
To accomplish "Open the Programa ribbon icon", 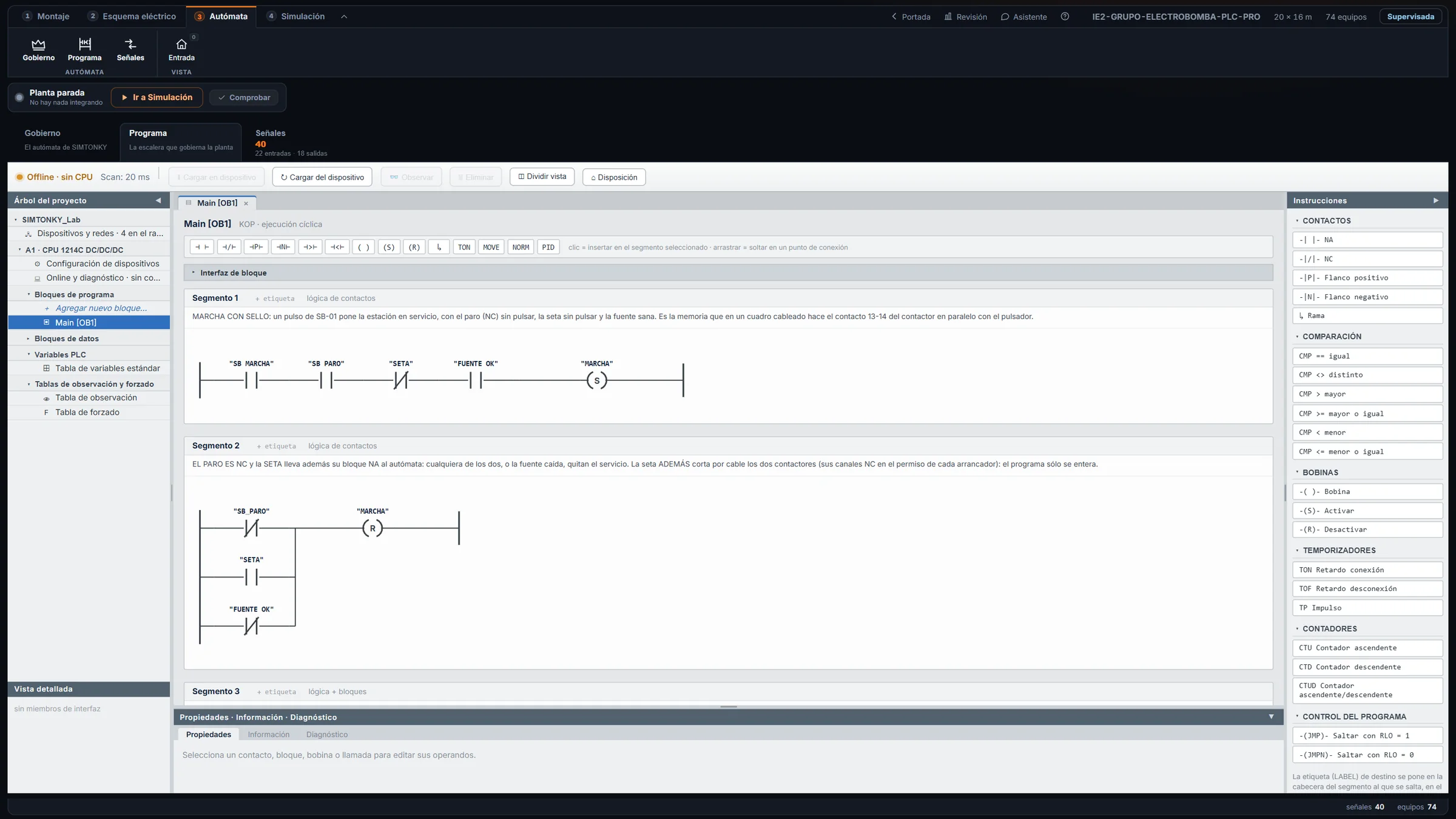I will (x=84, y=50).
